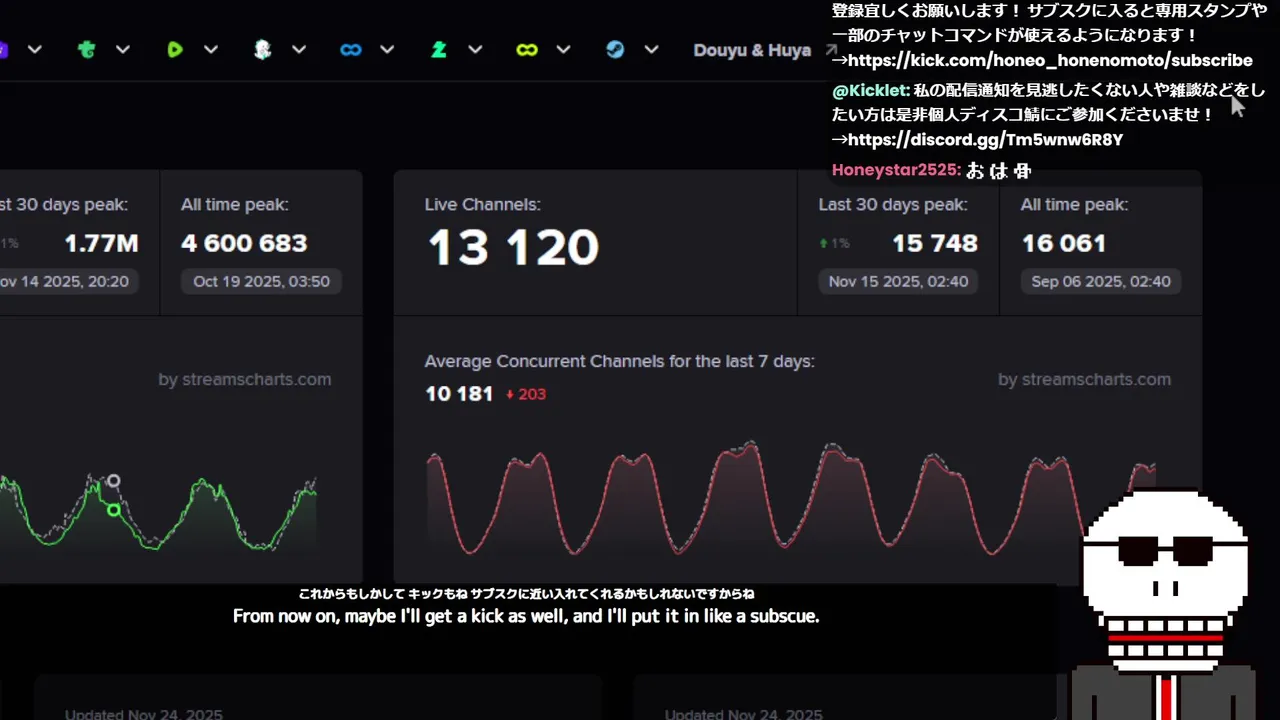Screen dimensions: 1280x720
Task: Click the @Kicklet username in chat
Action: tap(870, 90)
